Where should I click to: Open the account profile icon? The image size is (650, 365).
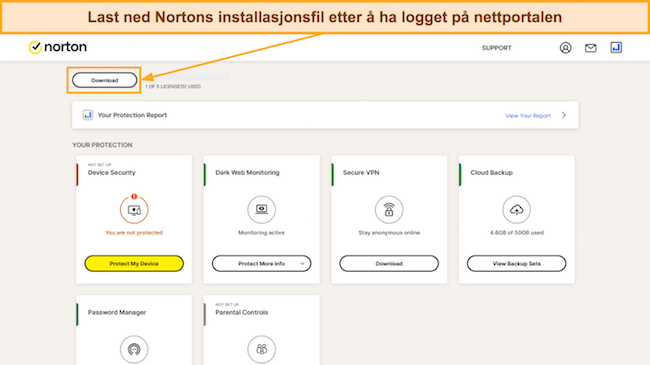point(565,48)
